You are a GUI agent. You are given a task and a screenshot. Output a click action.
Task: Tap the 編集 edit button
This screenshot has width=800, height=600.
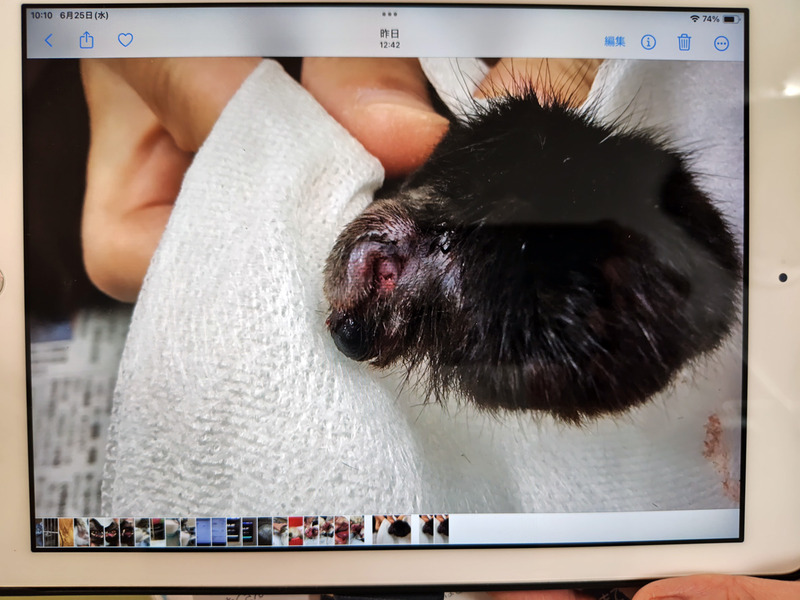[614, 42]
